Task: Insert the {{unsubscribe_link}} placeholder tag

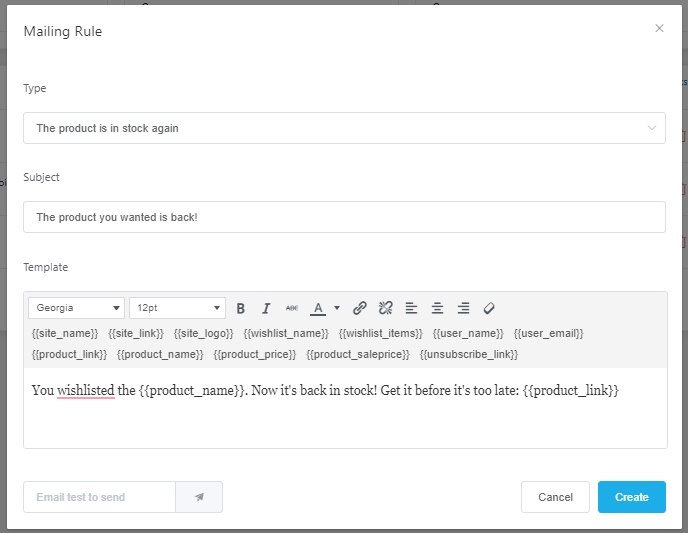Action: 469,354
